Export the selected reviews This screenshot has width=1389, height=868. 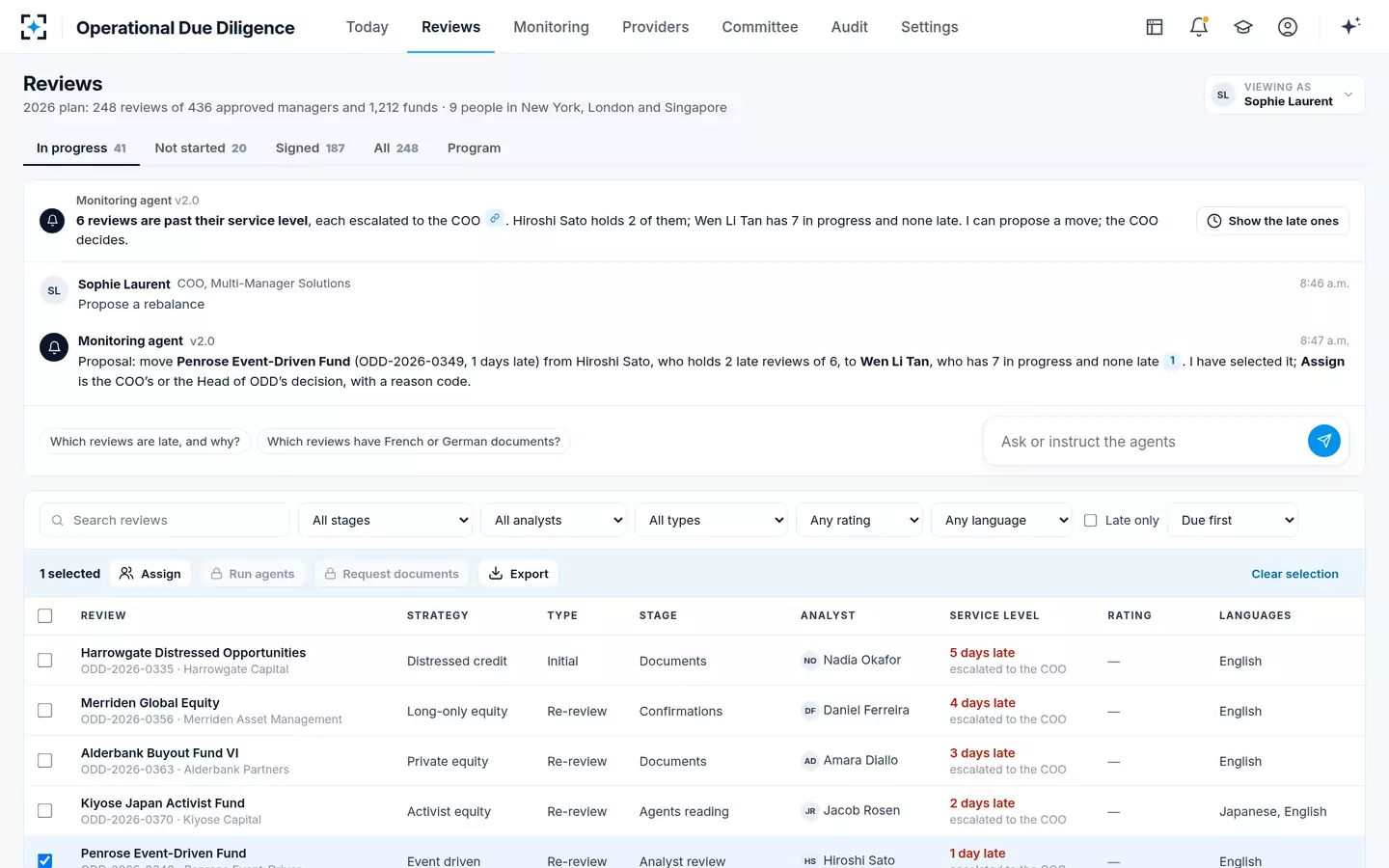click(519, 574)
